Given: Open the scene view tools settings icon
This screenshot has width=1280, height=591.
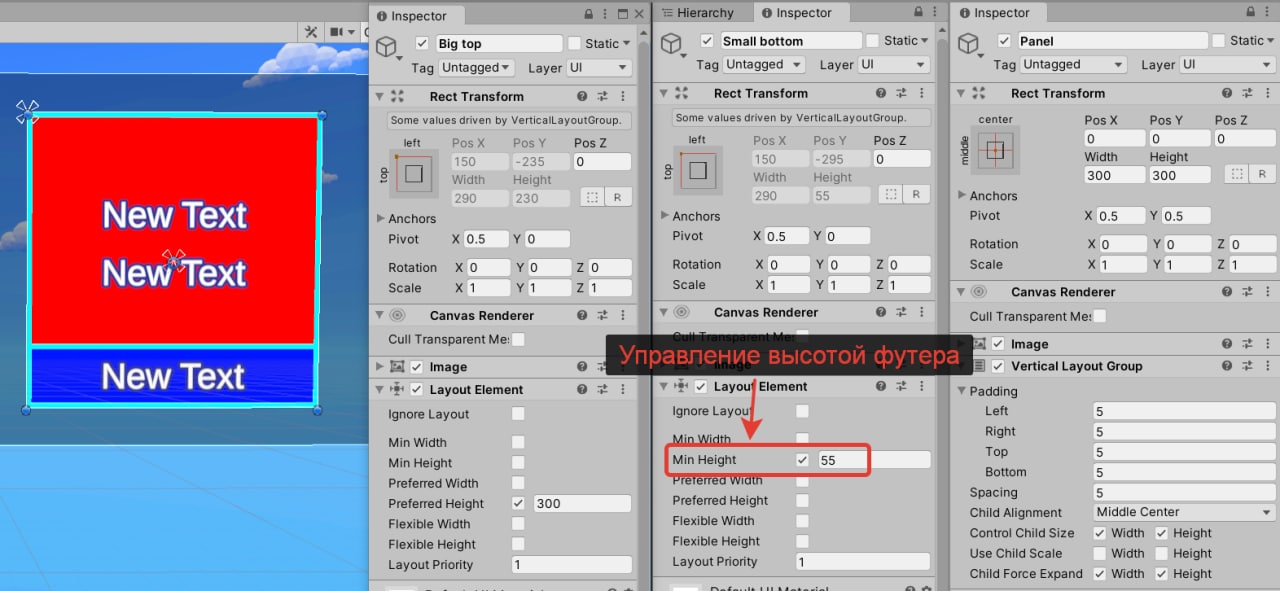Looking at the screenshot, I should pos(311,32).
